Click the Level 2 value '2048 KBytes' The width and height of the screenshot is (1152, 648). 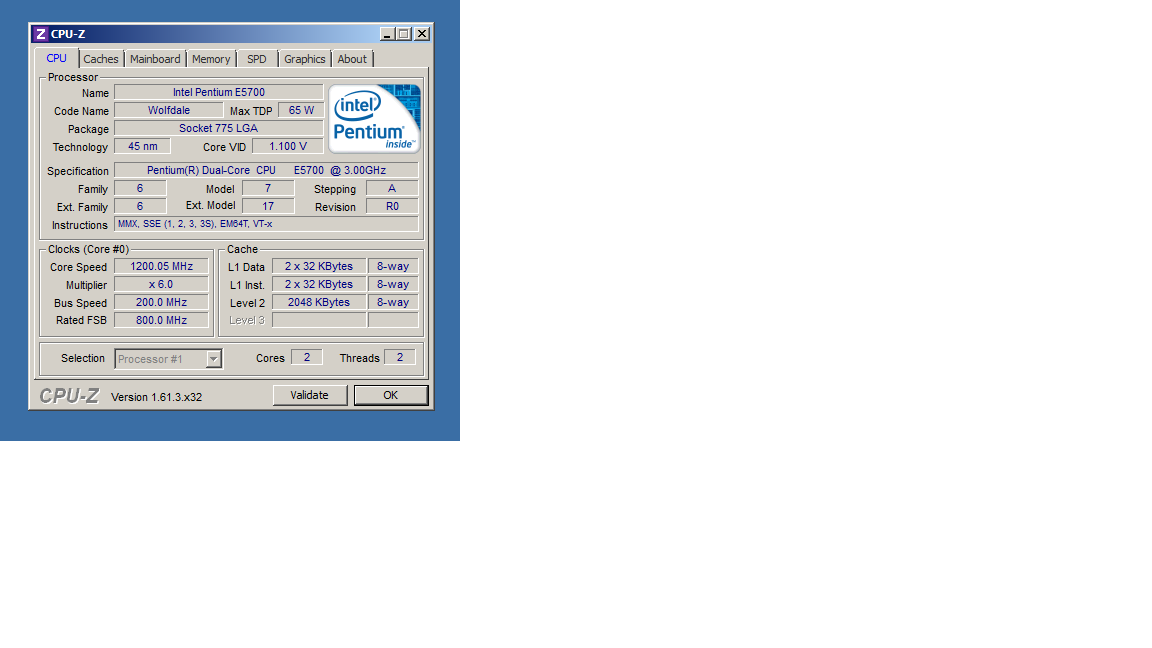point(319,302)
